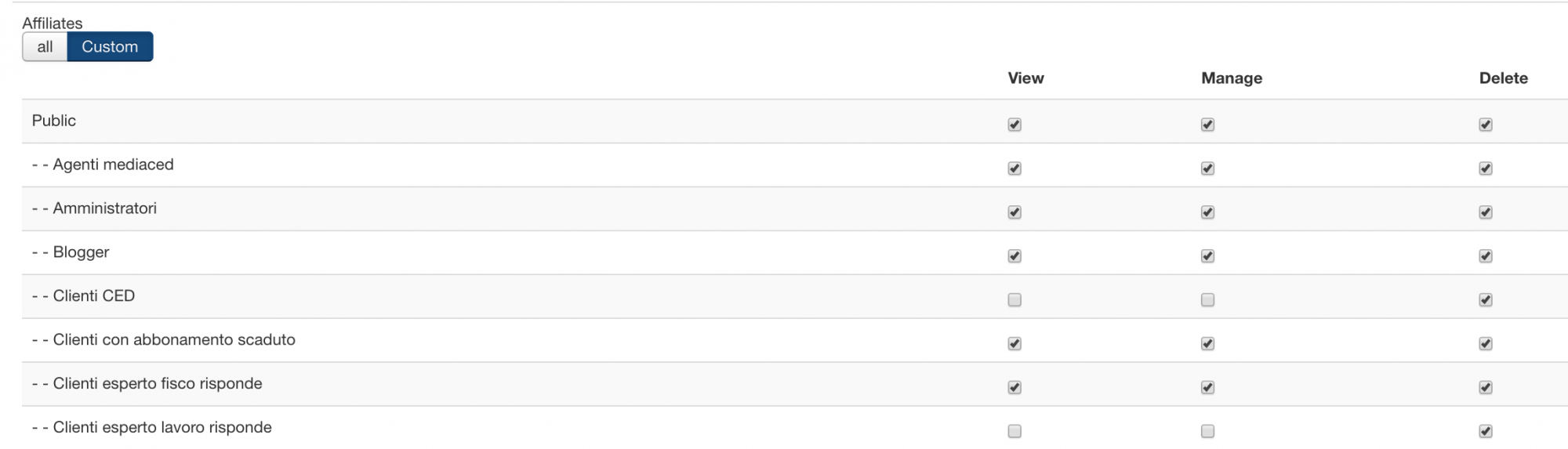Click the Custom affiliates toggle button
The image size is (1568, 449).
110,47
